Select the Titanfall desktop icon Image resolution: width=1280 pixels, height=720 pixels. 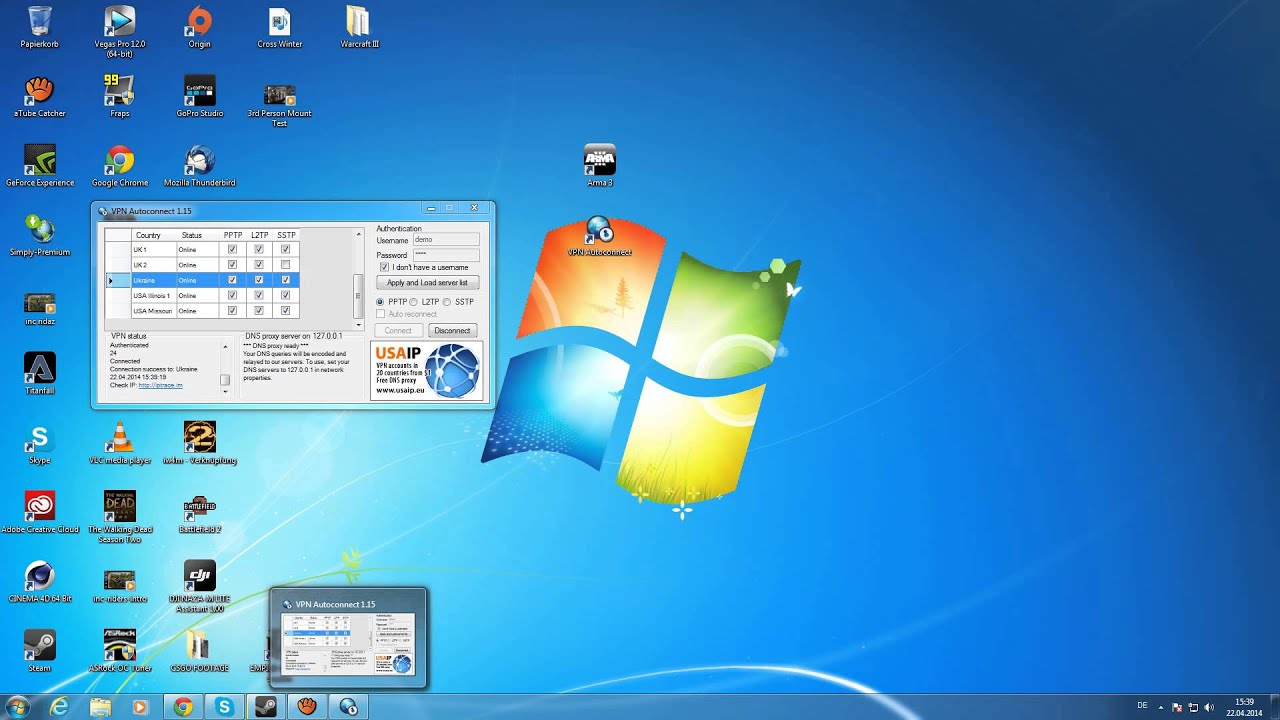pyautogui.click(x=40, y=374)
